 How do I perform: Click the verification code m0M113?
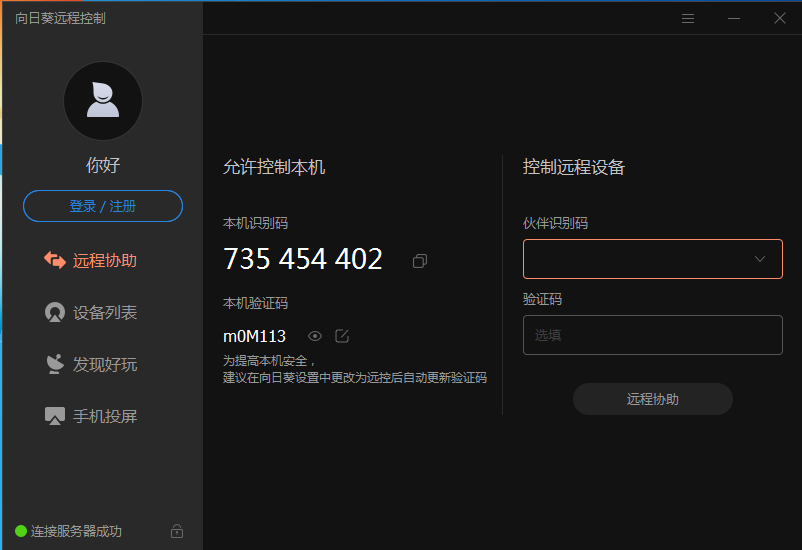click(254, 336)
